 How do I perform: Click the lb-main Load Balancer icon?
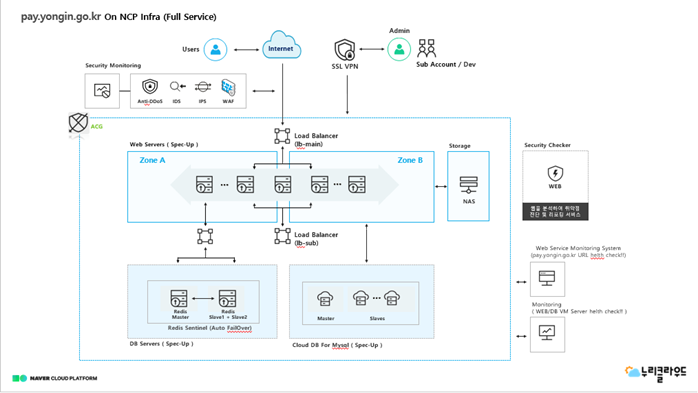point(282,136)
